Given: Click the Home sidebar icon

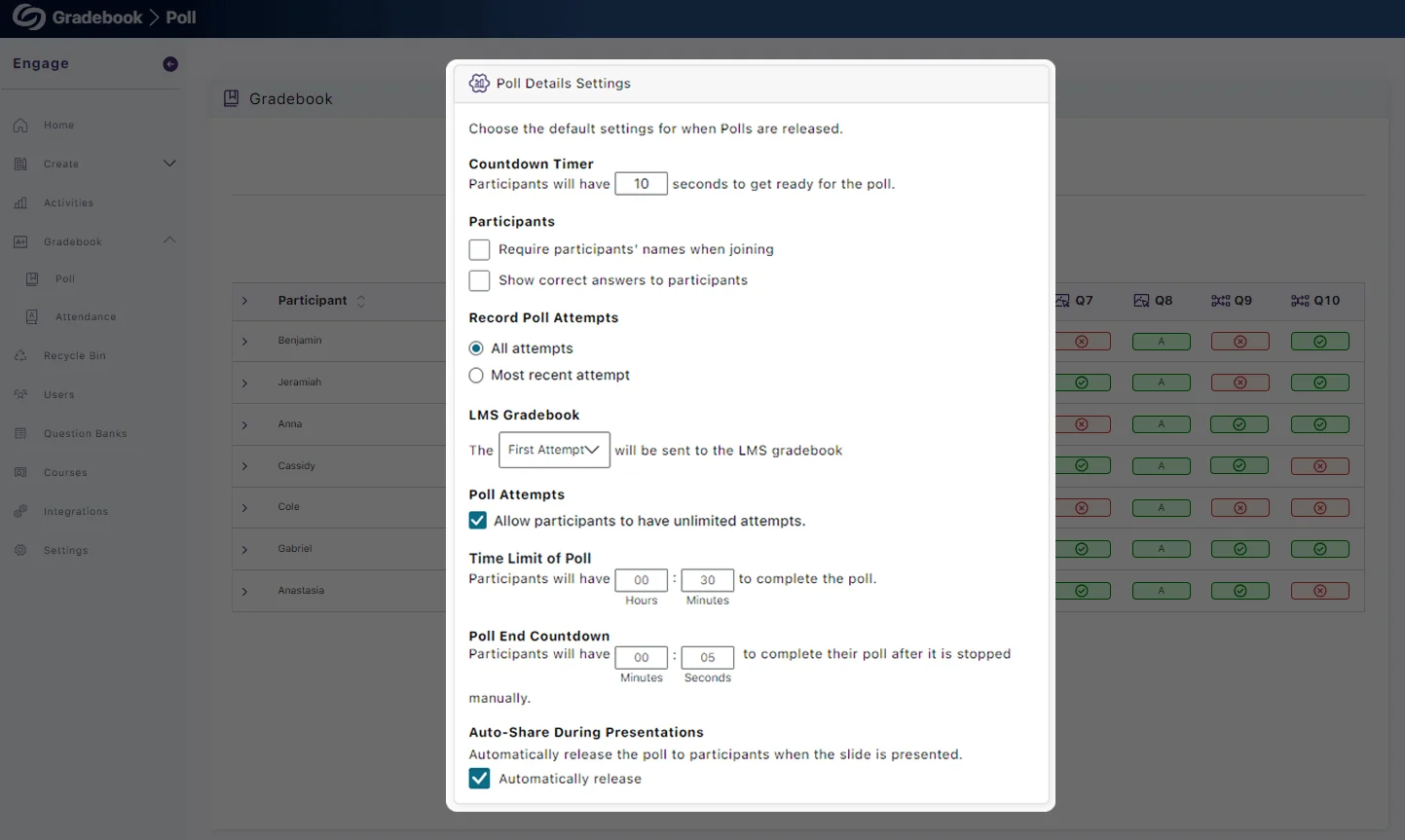Looking at the screenshot, I should tap(20, 126).
